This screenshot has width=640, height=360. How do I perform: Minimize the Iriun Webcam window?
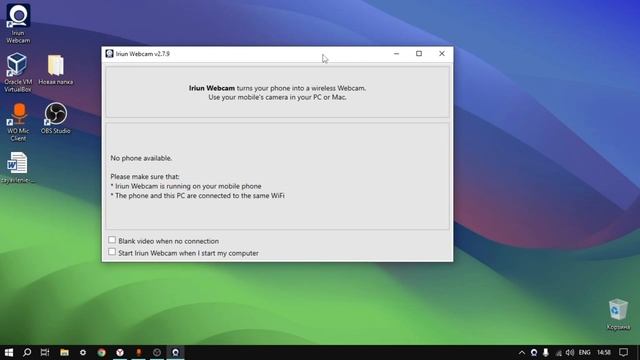tap(396, 53)
